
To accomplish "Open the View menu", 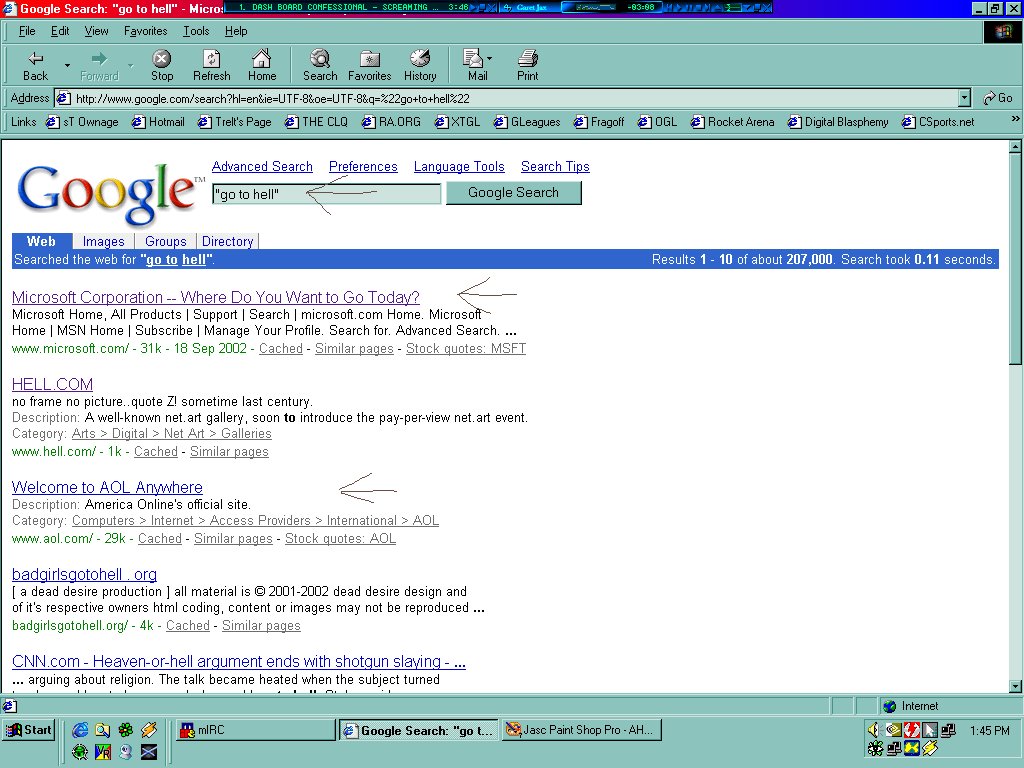I will click(x=96, y=31).
